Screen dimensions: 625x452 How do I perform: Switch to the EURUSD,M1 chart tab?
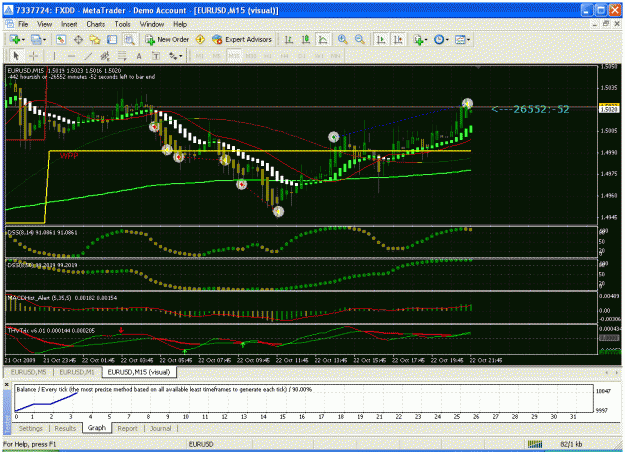pyautogui.click(x=77, y=372)
